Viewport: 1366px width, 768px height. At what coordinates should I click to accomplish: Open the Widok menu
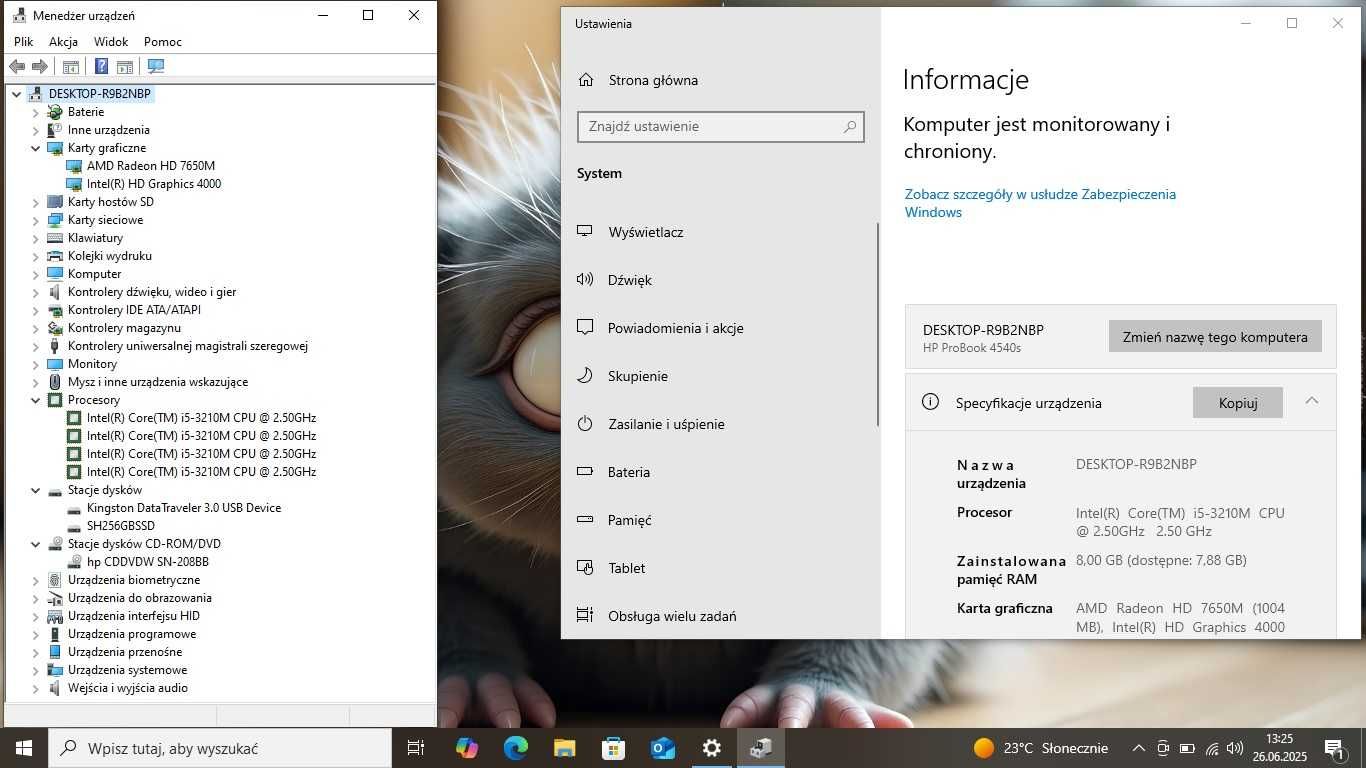pyautogui.click(x=111, y=42)
